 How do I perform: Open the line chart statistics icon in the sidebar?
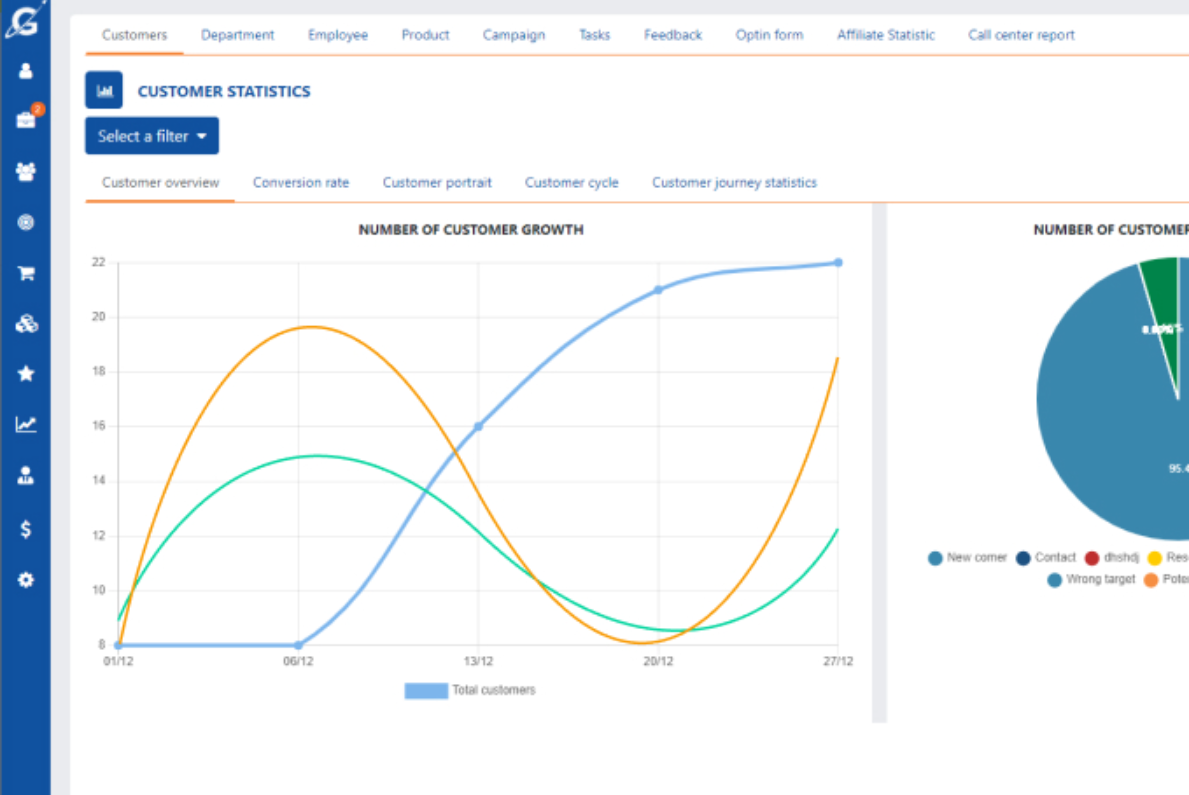[x=26, y=424]
